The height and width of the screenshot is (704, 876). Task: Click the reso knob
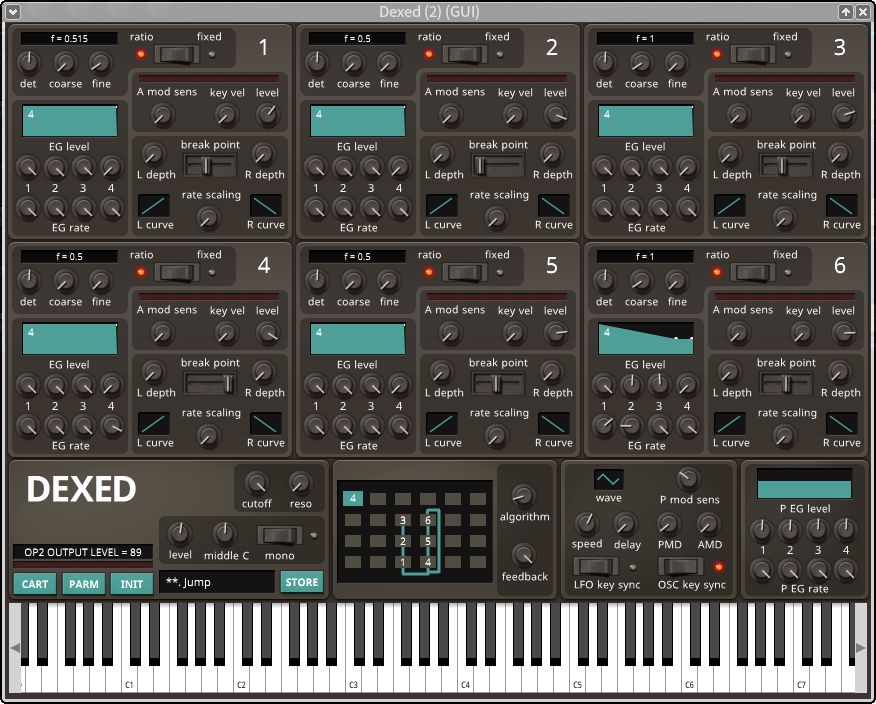coord(300,483)
